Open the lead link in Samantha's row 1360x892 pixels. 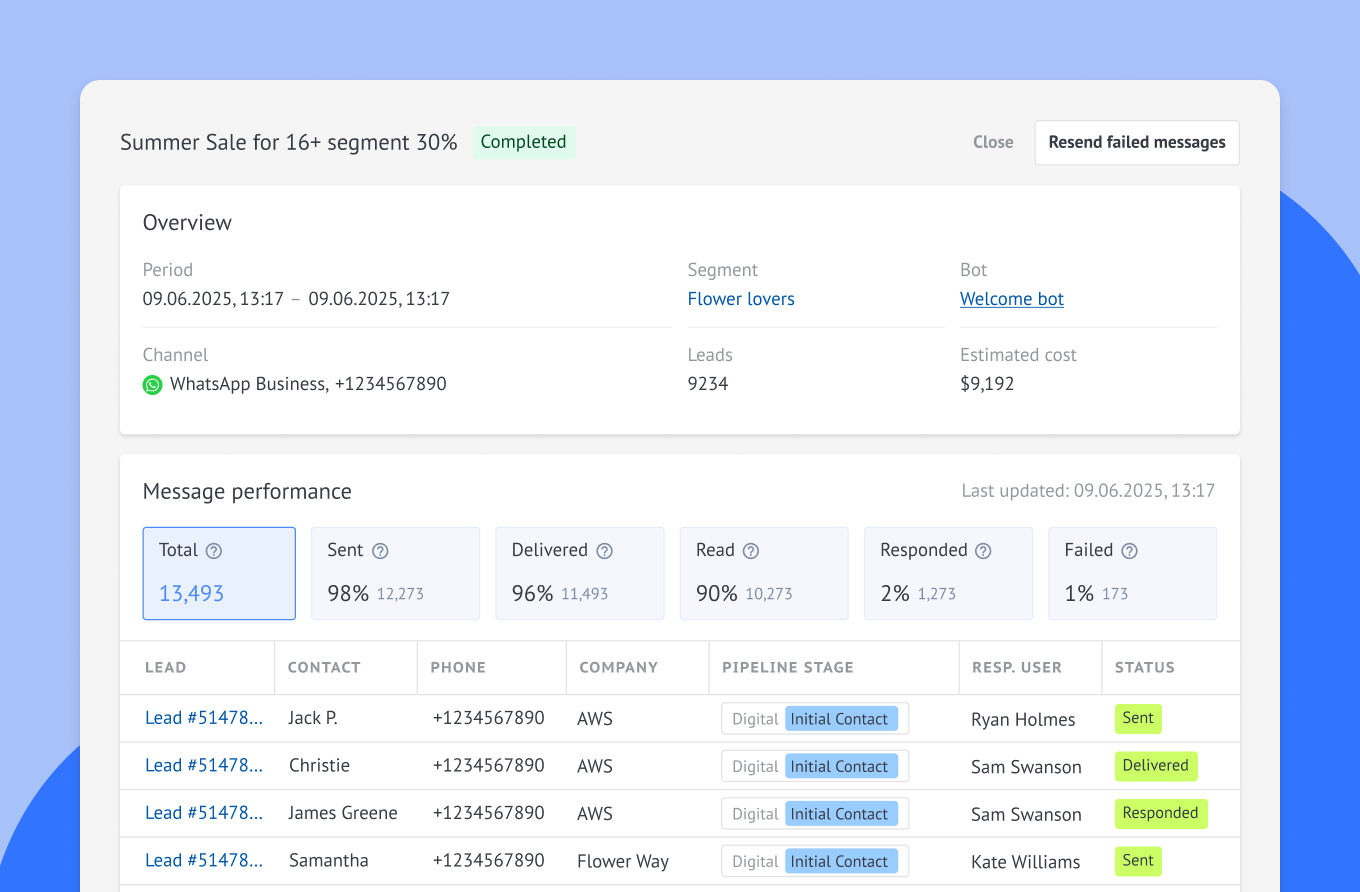point(204,860)
